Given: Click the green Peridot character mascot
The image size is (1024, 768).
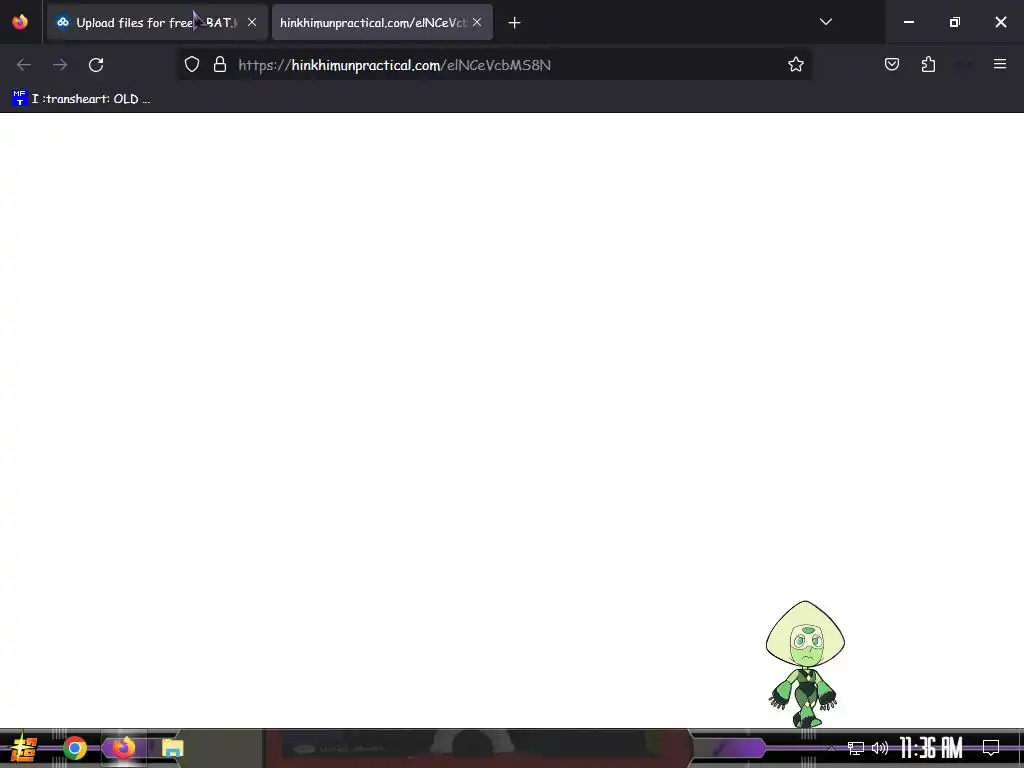Looking at the screenshot, I should click(805, 664).
